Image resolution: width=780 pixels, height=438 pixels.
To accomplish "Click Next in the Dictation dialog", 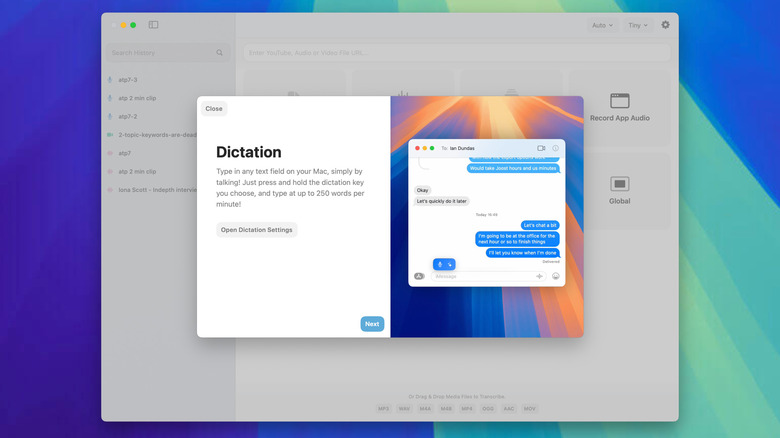I will coord(372,324).
